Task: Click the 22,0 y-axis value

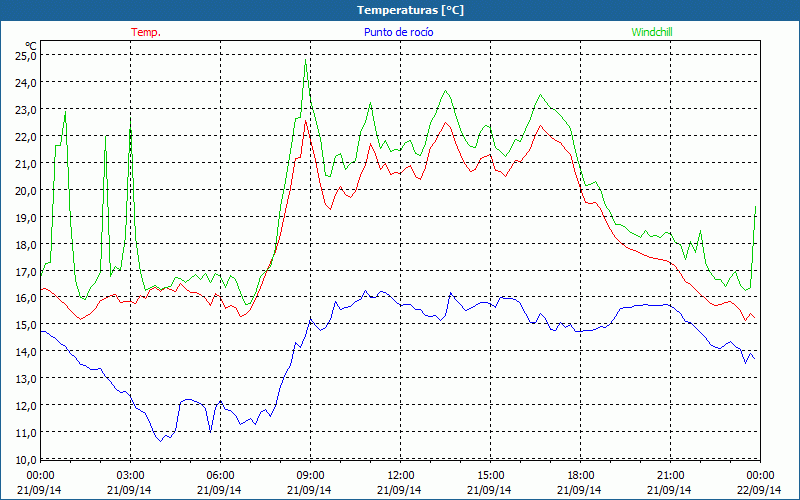Action: (x=27, y=137)
